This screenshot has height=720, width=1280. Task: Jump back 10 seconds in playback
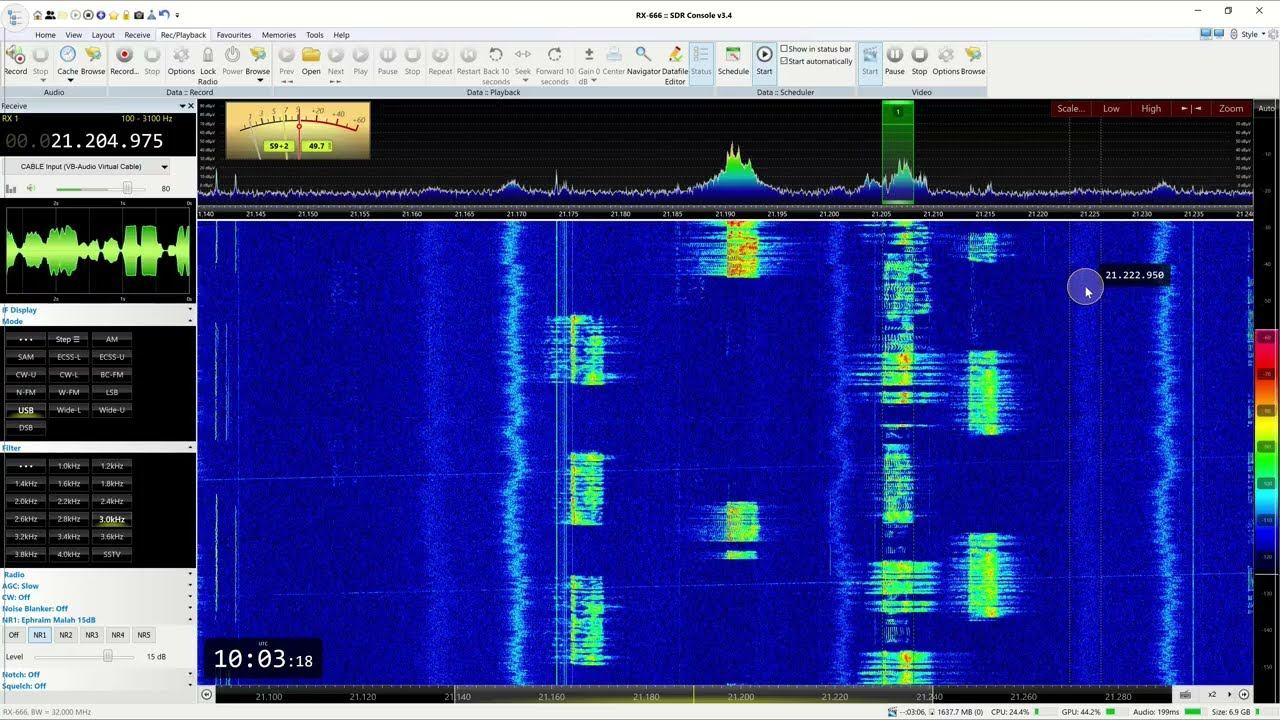[x=496, y=65]
